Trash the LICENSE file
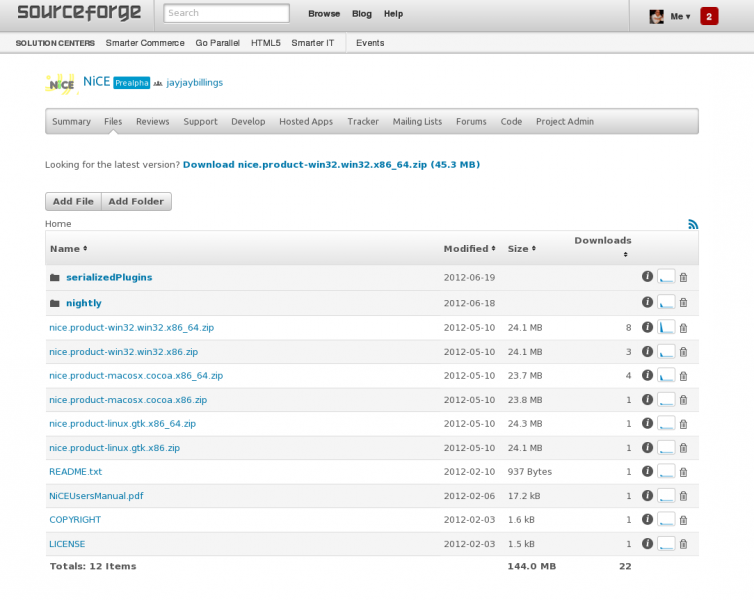The width and height of the screenshot is (754, 600). point(683,544)
